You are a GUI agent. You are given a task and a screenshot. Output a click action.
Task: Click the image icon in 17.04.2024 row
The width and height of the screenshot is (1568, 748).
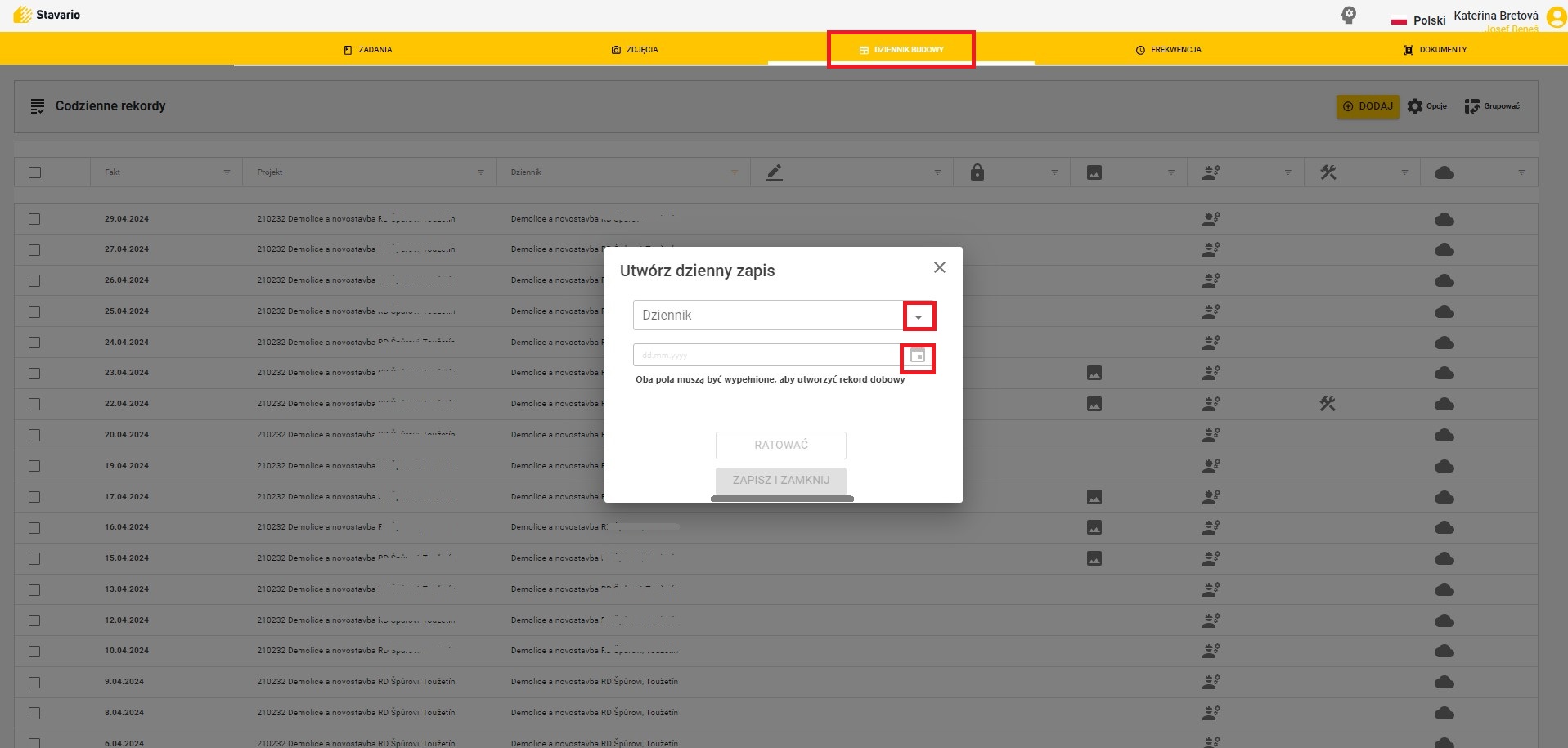(1094, 497)
